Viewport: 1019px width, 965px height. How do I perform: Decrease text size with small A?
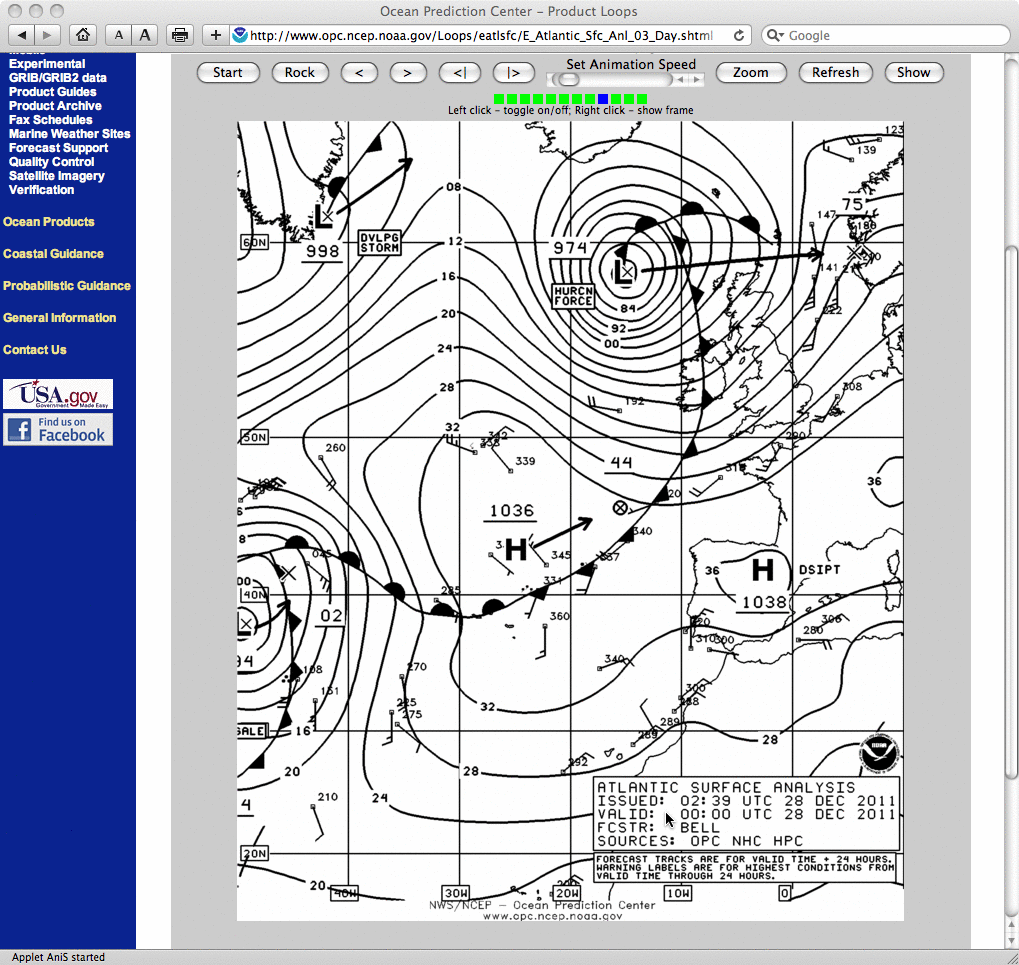[118, 35]
